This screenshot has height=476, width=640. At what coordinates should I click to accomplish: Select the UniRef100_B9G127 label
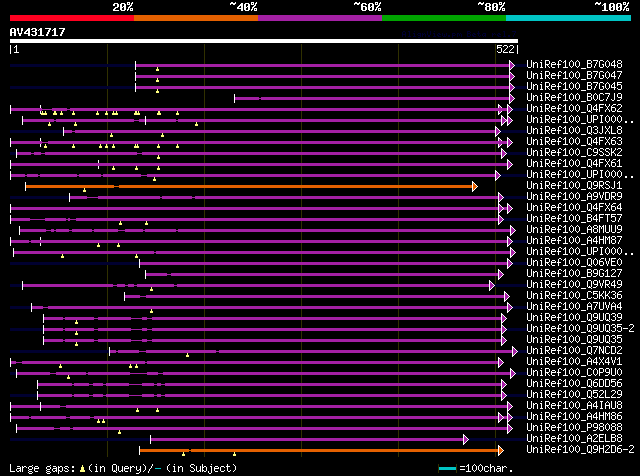[x=574, y=274]
